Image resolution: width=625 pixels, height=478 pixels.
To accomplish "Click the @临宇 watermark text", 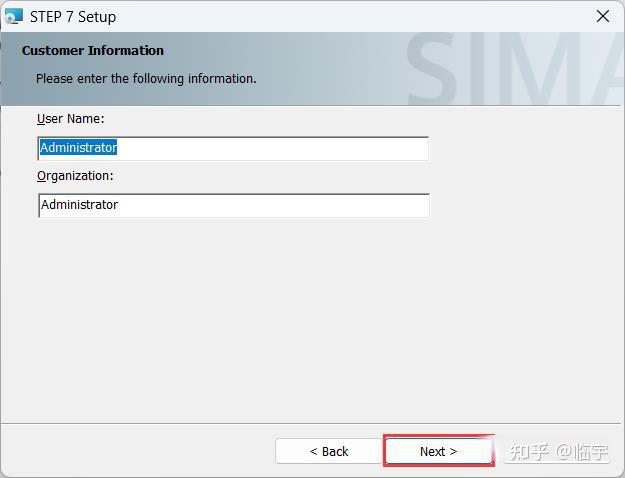I will click(x=582, y=452).
